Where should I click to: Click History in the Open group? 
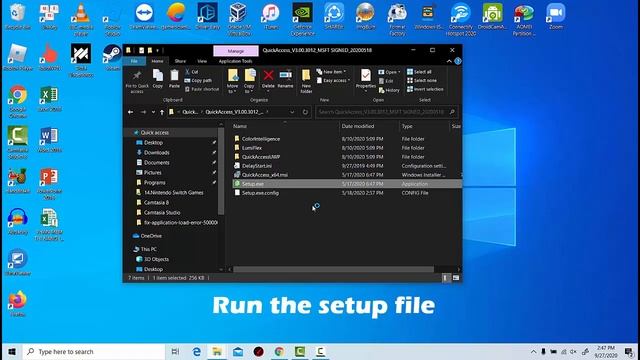[x=389, y=90]
